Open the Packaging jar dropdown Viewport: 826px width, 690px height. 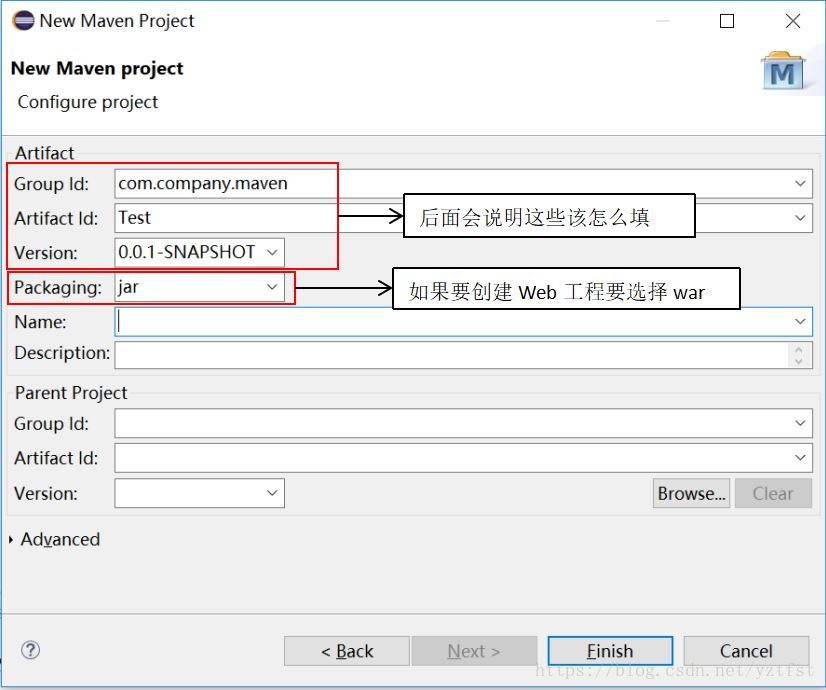272,287
